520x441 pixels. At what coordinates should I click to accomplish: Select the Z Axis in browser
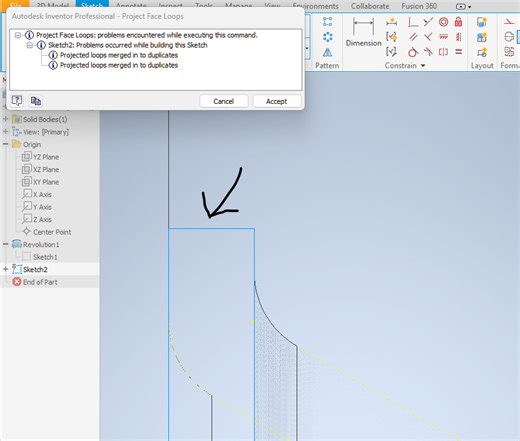point(37,219)
